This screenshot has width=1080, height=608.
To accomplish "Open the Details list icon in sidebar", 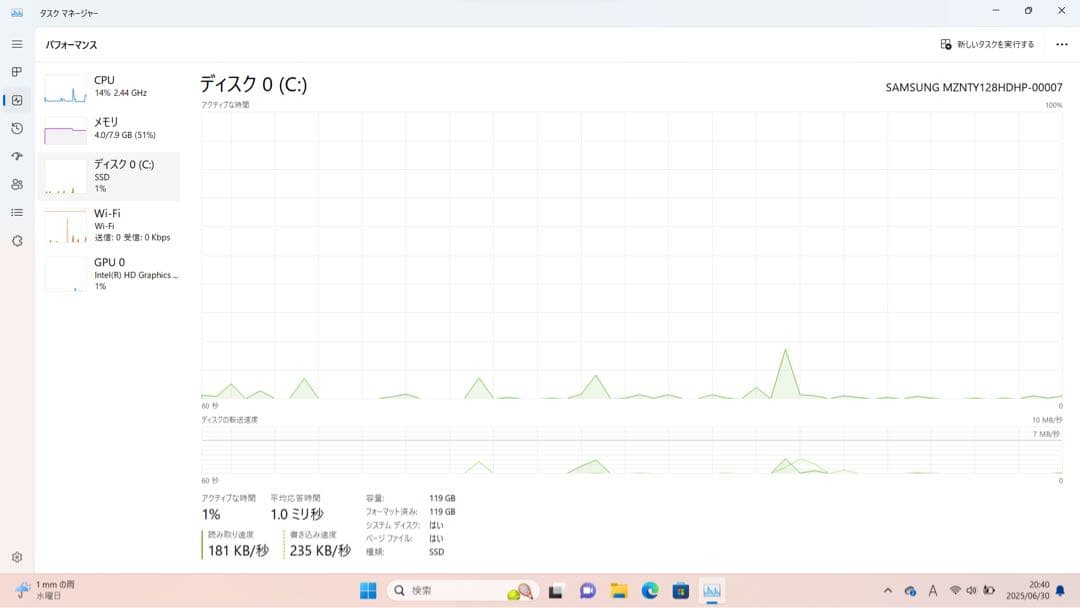I will click(17, 212).
